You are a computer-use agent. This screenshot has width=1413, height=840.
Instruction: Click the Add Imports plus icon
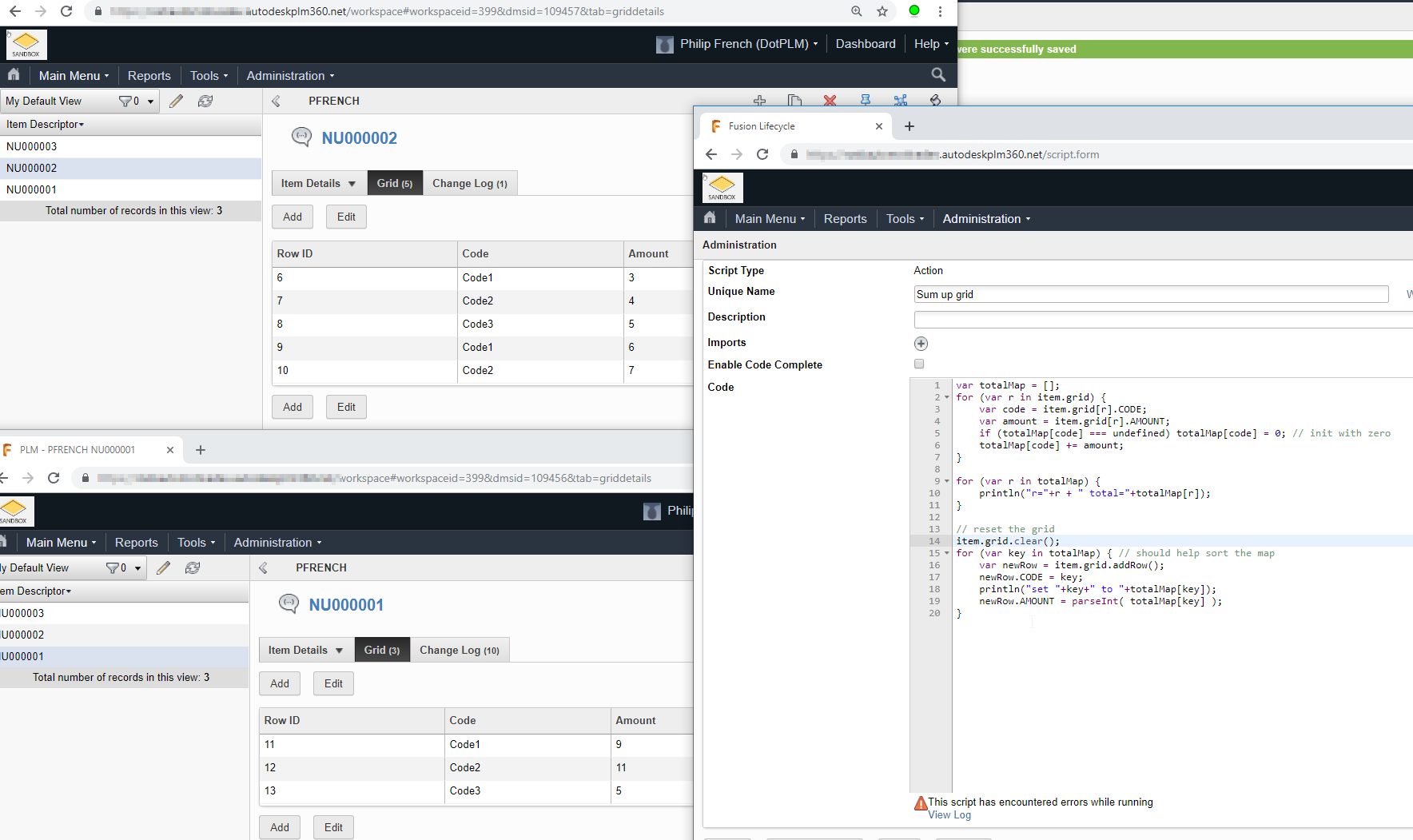(x=921, y=344)
